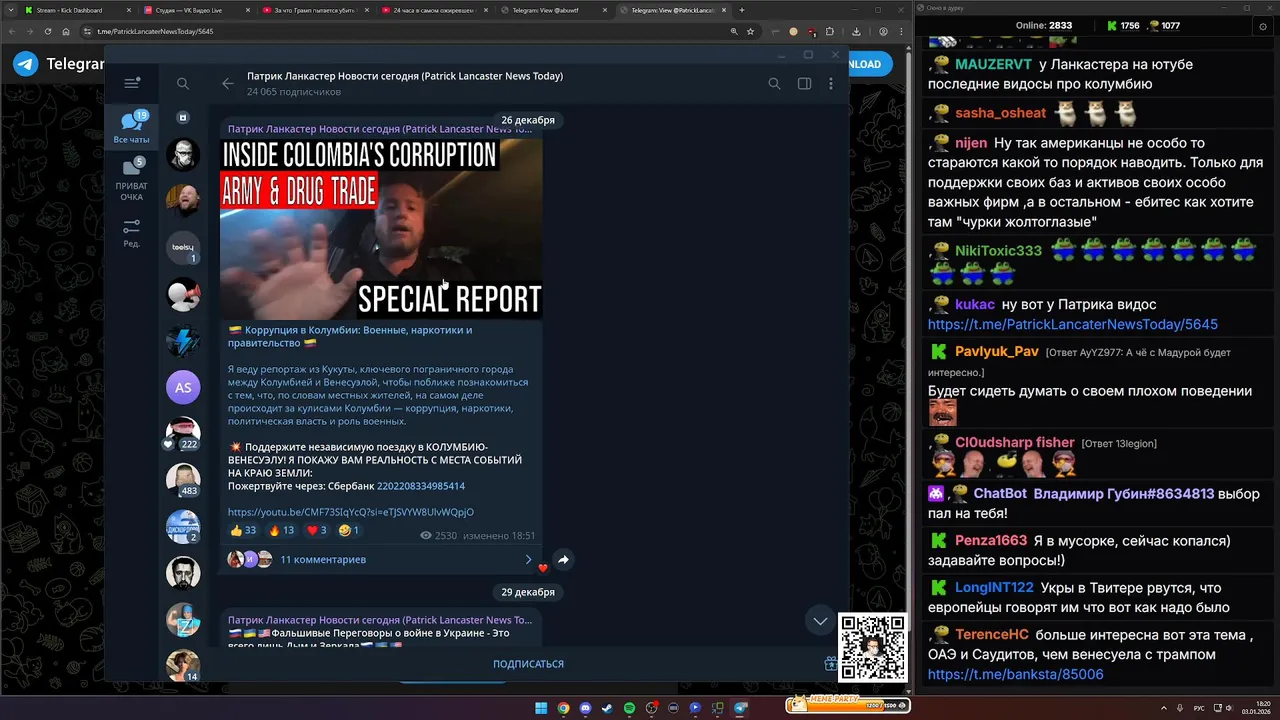1280x720 pixels.
Task: Open Steam from the taskbar
Action: click(607, 708)
